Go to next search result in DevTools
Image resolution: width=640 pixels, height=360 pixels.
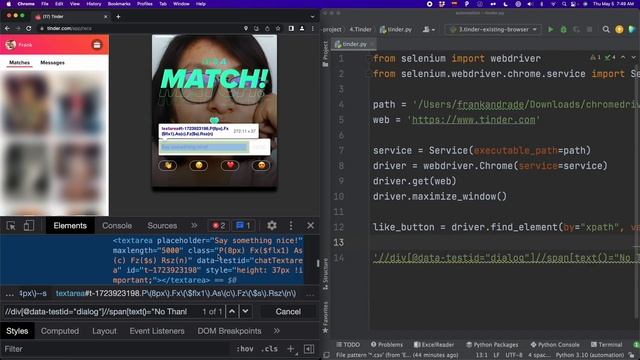click(x=245, y=311)
